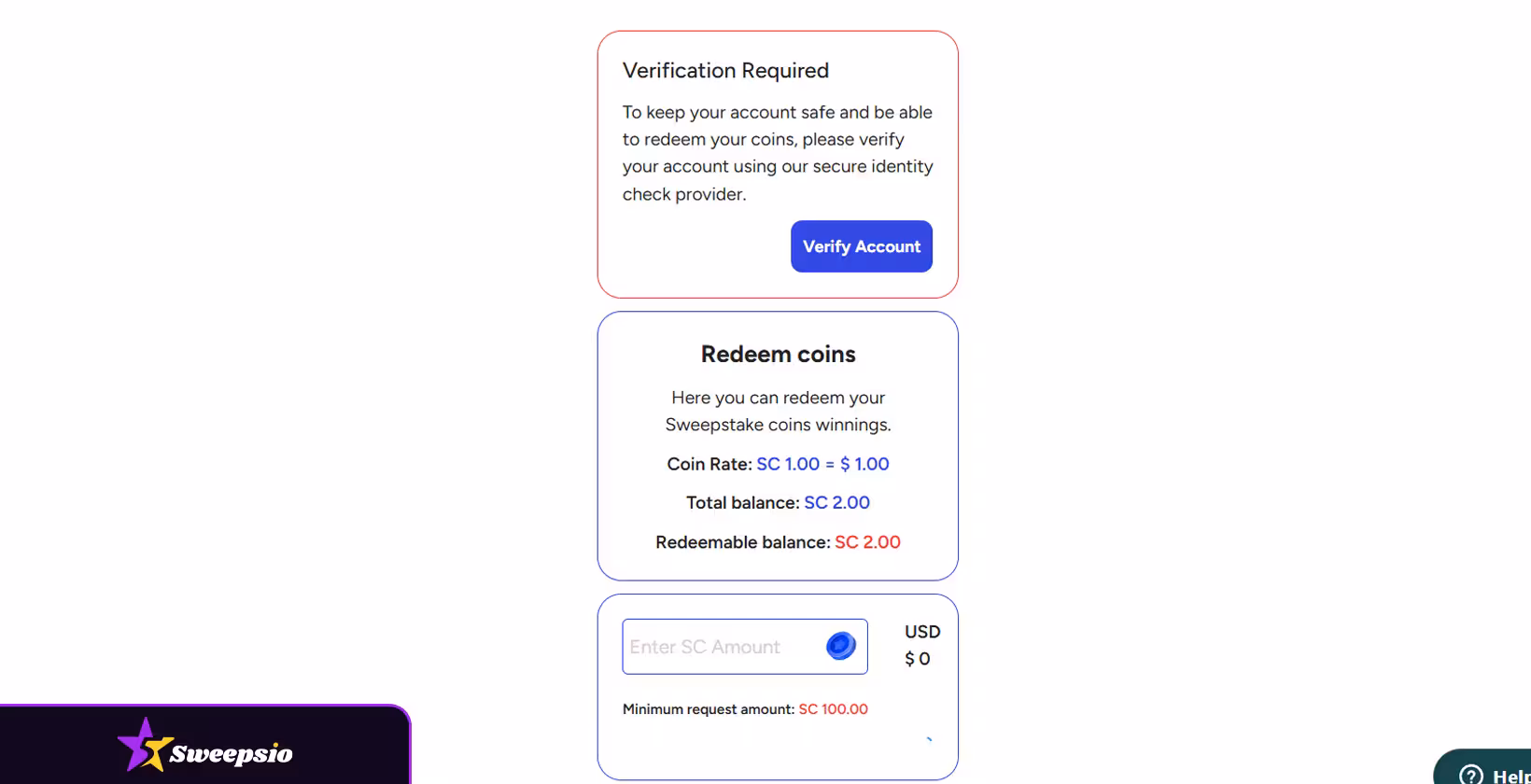Click the Coin Rate value SC 1.00 = $ 1.00
The width and height of the screenshot is (1531, 784).
(x=822, y=464)
